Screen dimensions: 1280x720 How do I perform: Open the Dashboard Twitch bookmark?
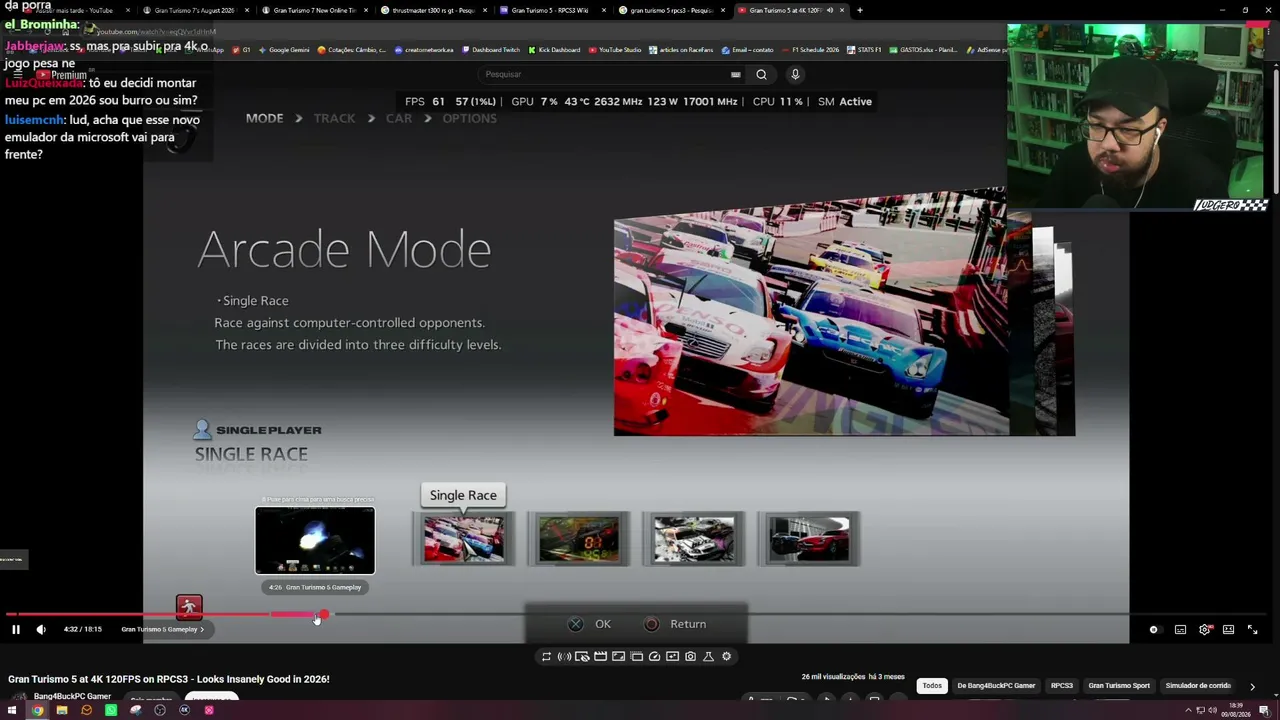pos(491,49)
